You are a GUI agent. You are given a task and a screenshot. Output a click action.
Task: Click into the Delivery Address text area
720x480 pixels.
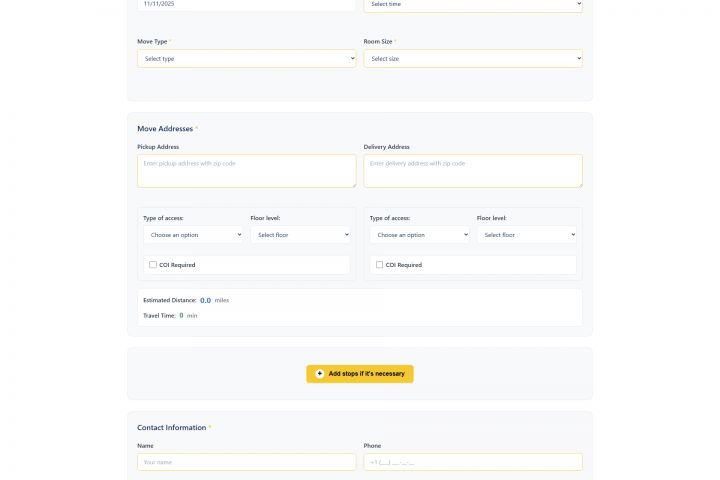pos(472,170)
